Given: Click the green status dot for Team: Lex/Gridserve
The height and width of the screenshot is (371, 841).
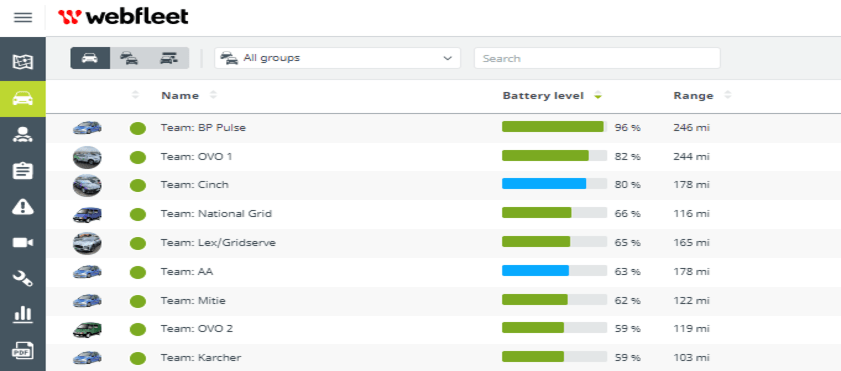Looking at the screenshot, I should pos(138,243).
